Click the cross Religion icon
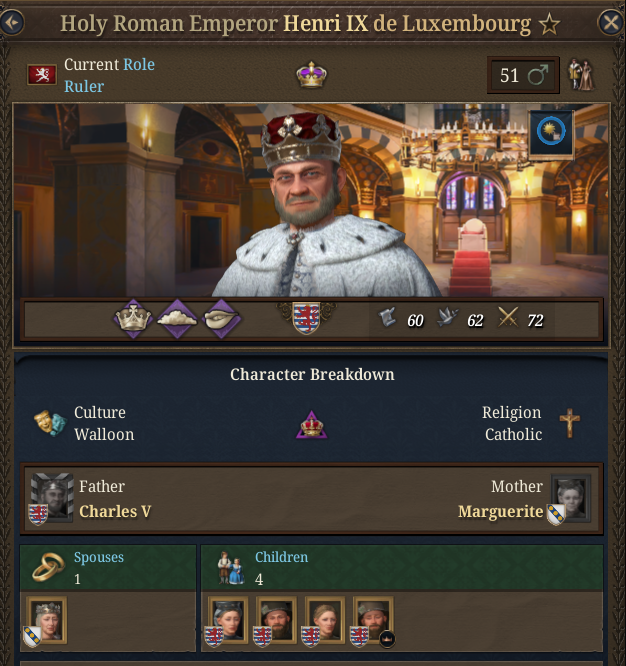The height and width of the screenshot is (666, 626). (569, 423)
